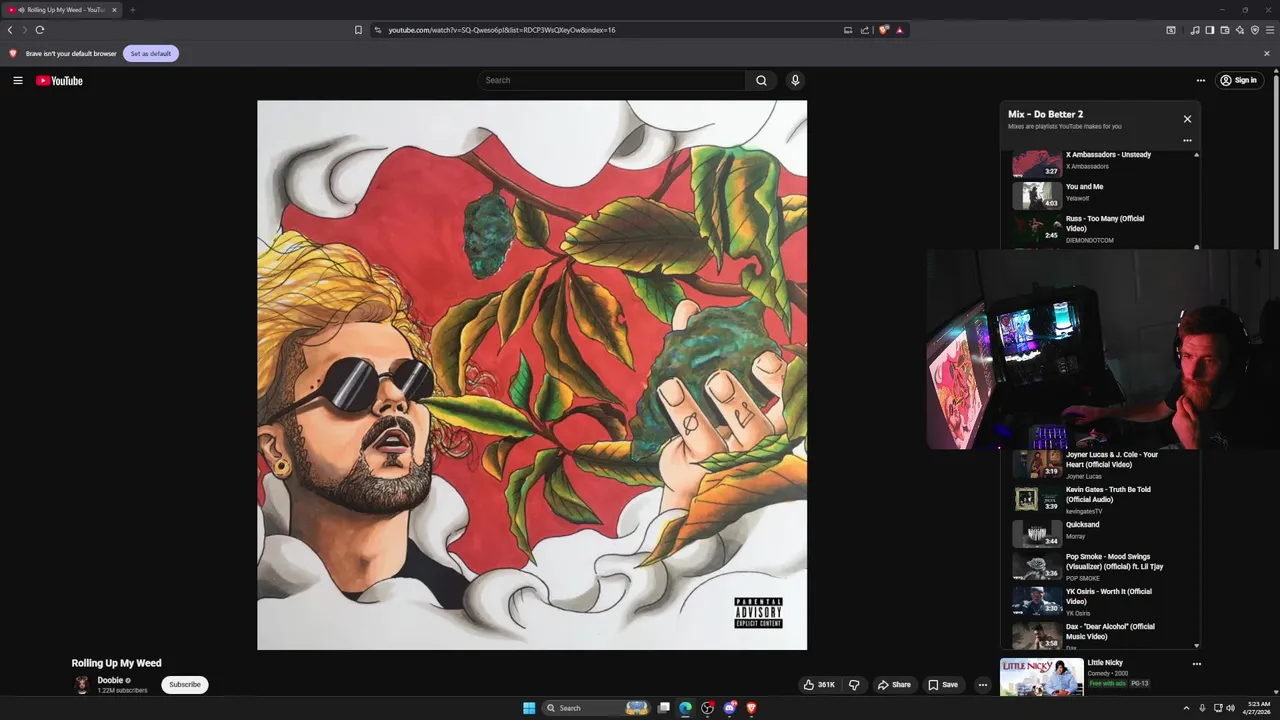The image size is (1280, 720).
Task: Open the Windows Start menu
Action: 529,708
